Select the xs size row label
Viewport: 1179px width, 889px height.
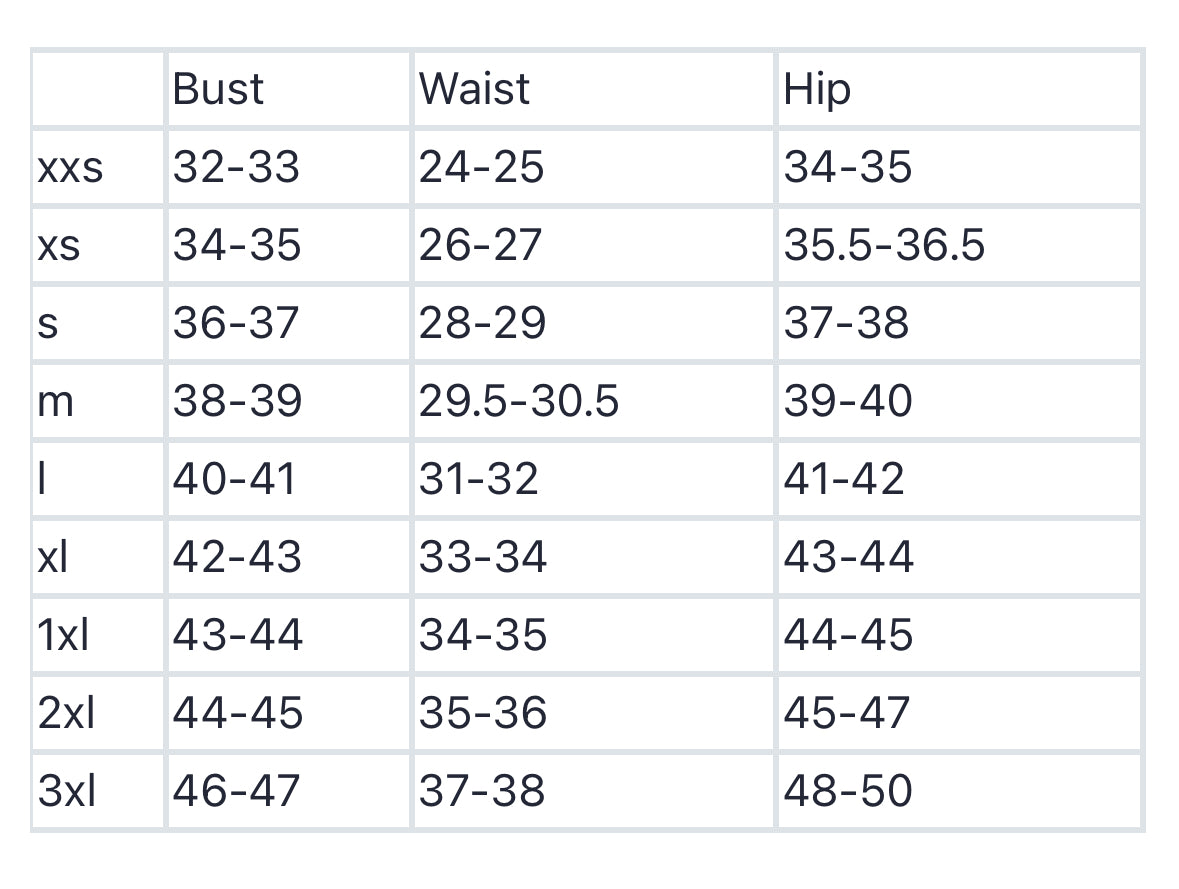(58, 245)
